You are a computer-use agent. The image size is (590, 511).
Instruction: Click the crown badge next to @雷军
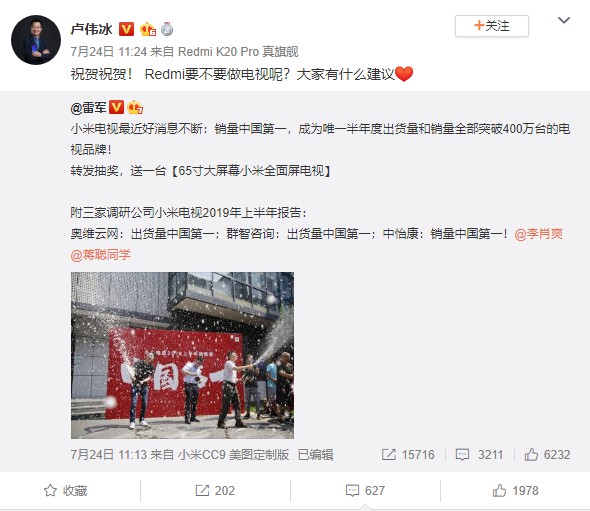point(135,107)
